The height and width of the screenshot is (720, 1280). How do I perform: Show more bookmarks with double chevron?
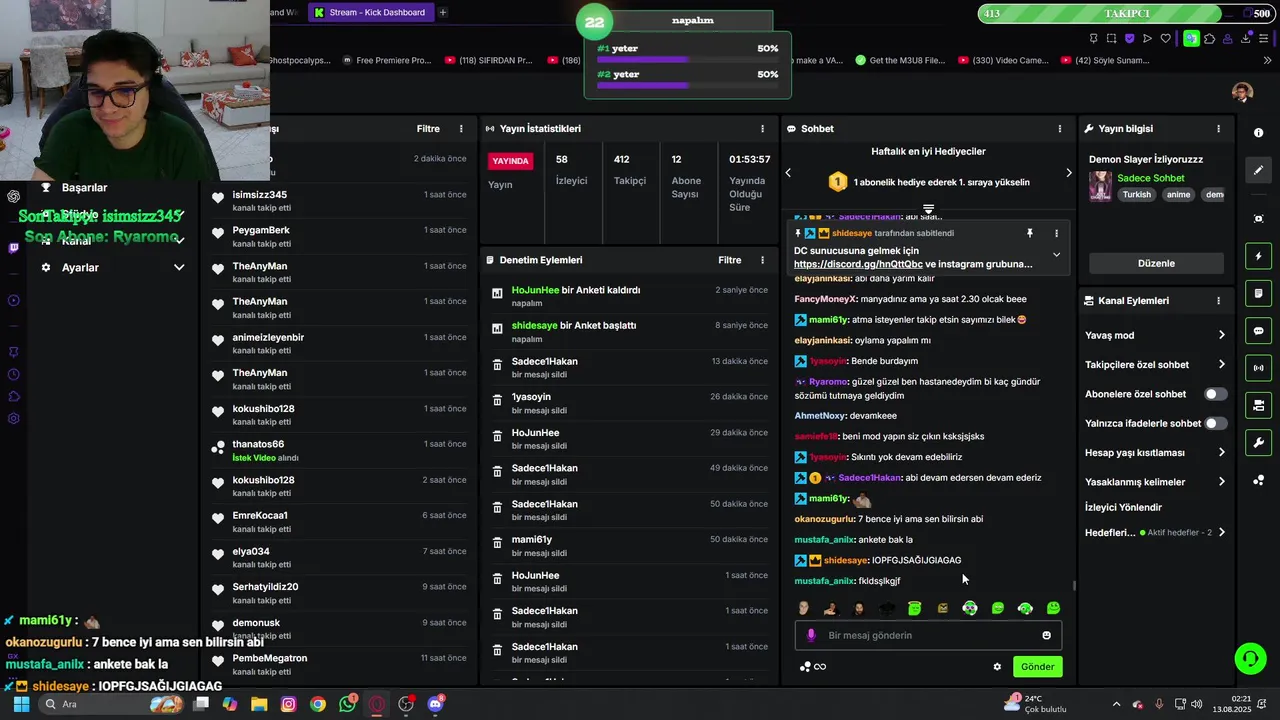1266,60
